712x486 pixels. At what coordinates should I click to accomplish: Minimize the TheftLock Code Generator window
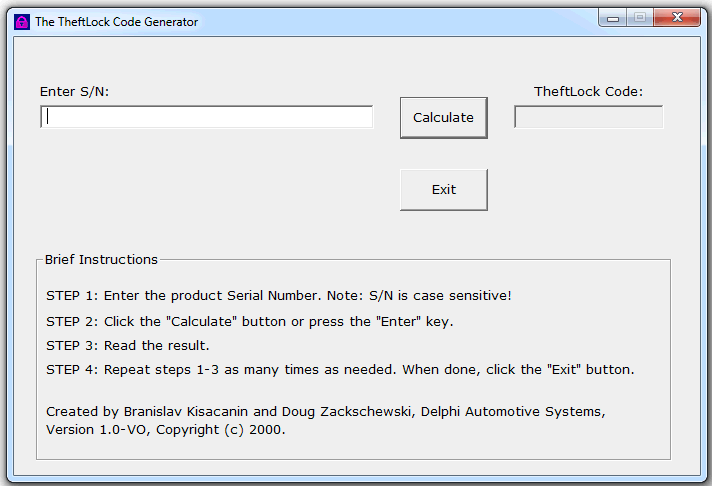pyautogui.click(x=613, y=18)
